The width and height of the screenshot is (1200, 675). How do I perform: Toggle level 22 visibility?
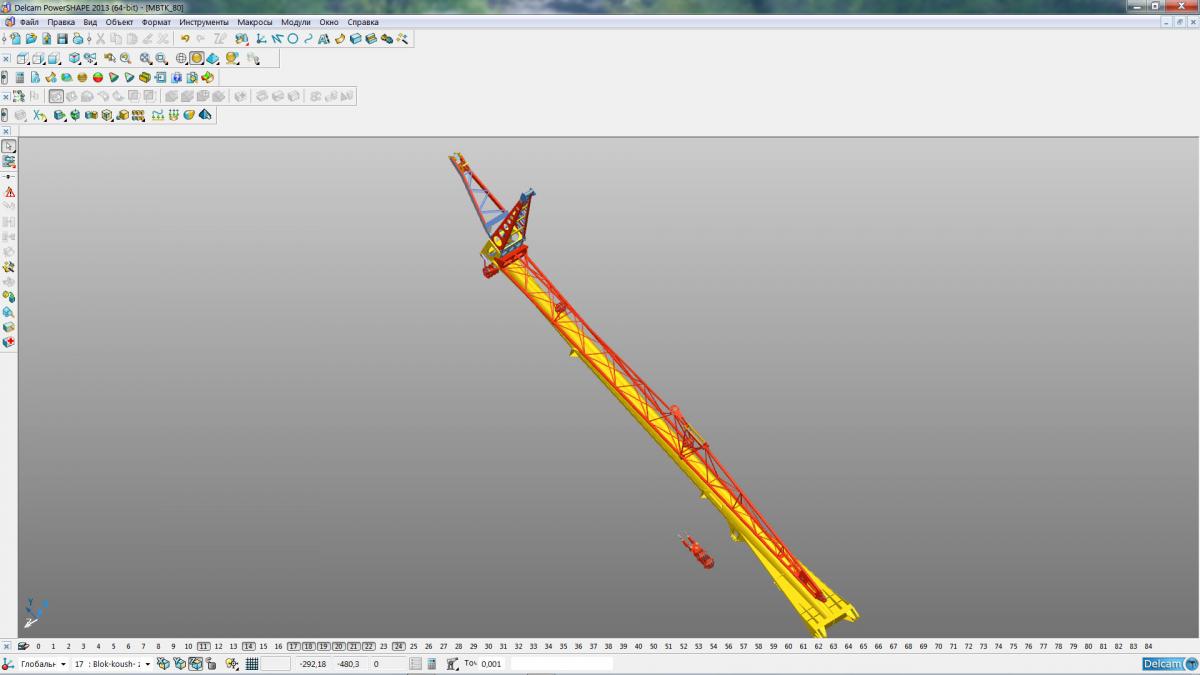(x=368, y=646)
